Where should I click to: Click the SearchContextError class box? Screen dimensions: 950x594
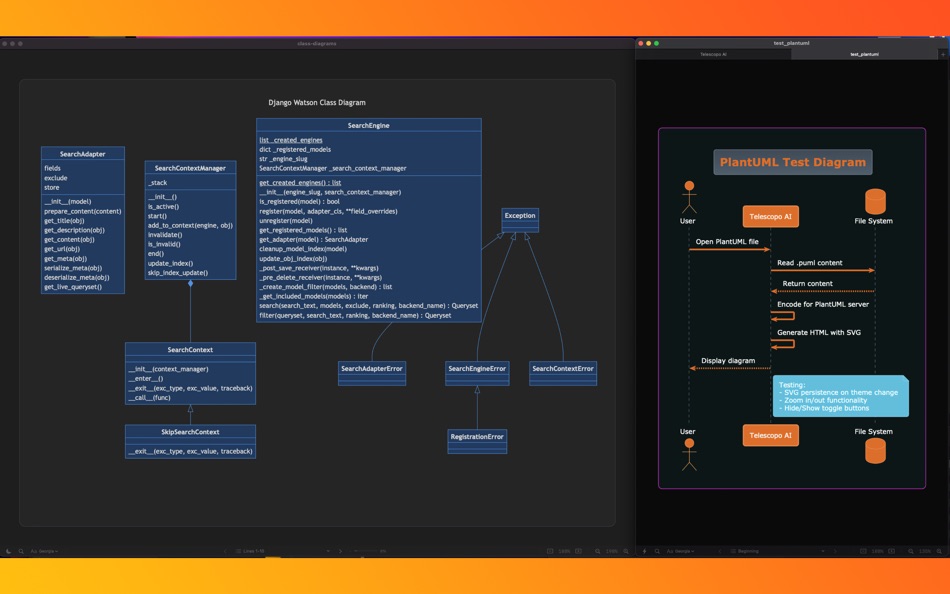point(563,373)
